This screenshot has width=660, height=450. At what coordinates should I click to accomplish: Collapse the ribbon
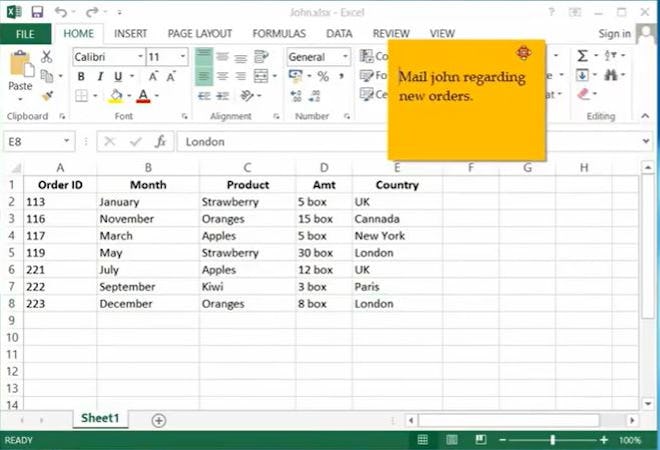pyautogui.click(x=645, y=116)
